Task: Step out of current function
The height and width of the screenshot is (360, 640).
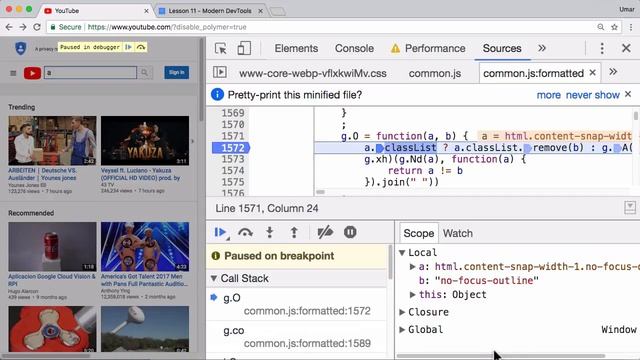Action: pos(294,233)
